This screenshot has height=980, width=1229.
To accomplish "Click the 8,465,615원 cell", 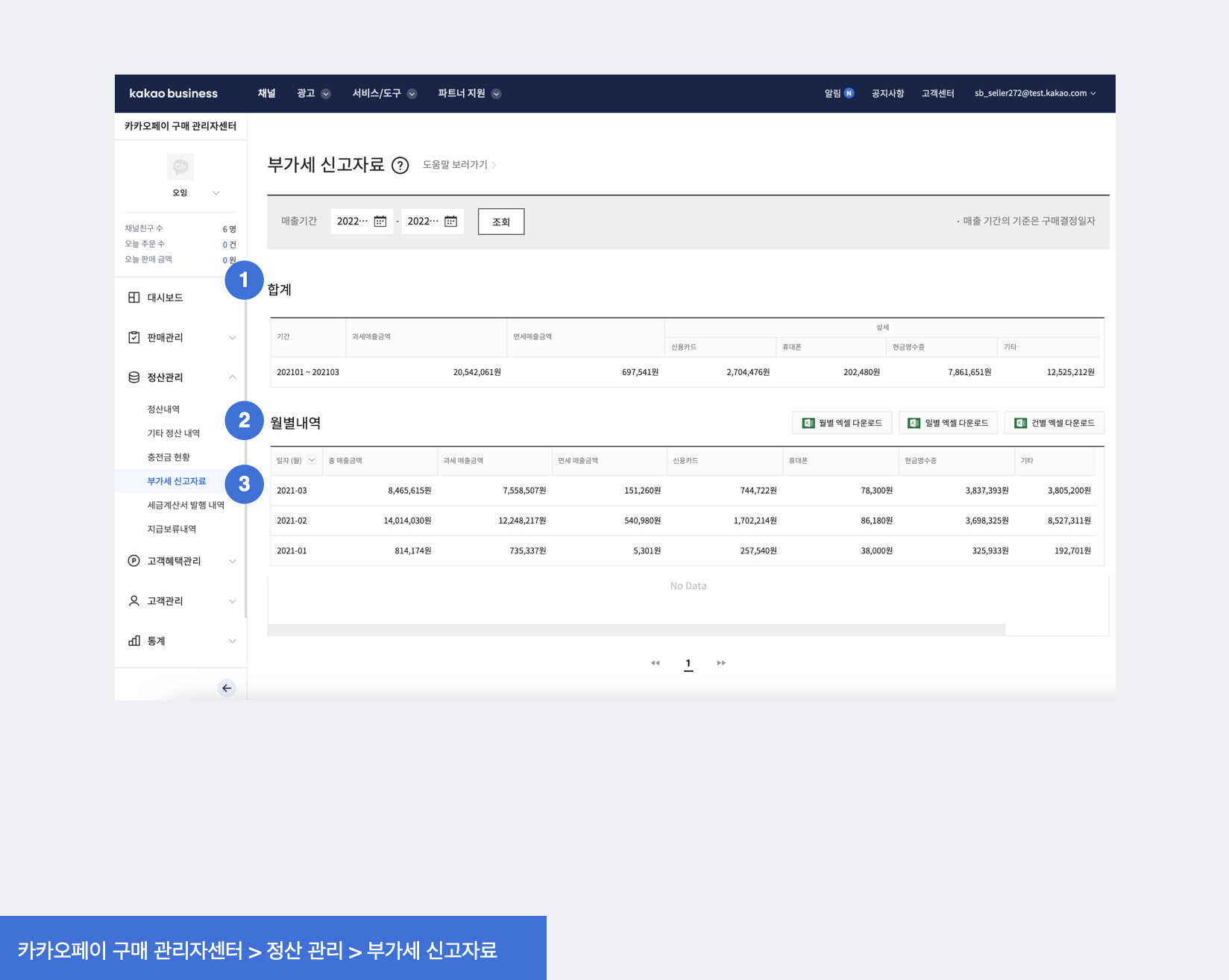I will click(409, 491).
